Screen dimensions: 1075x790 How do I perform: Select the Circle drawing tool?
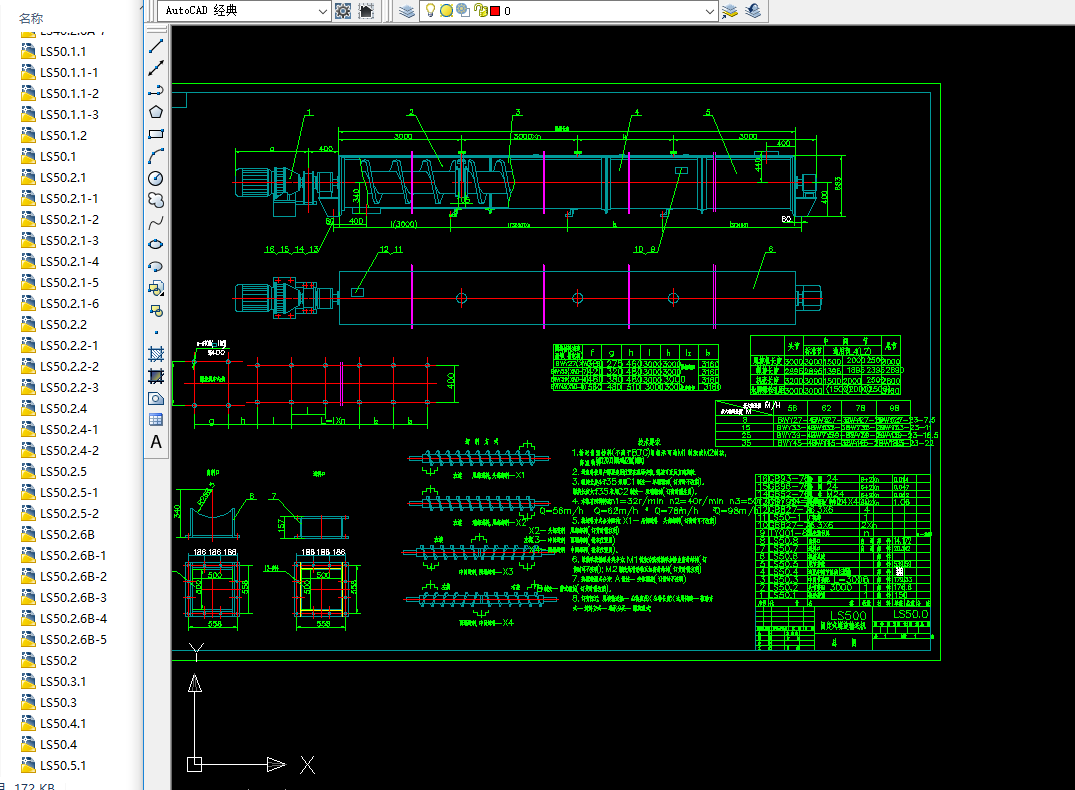156,178
